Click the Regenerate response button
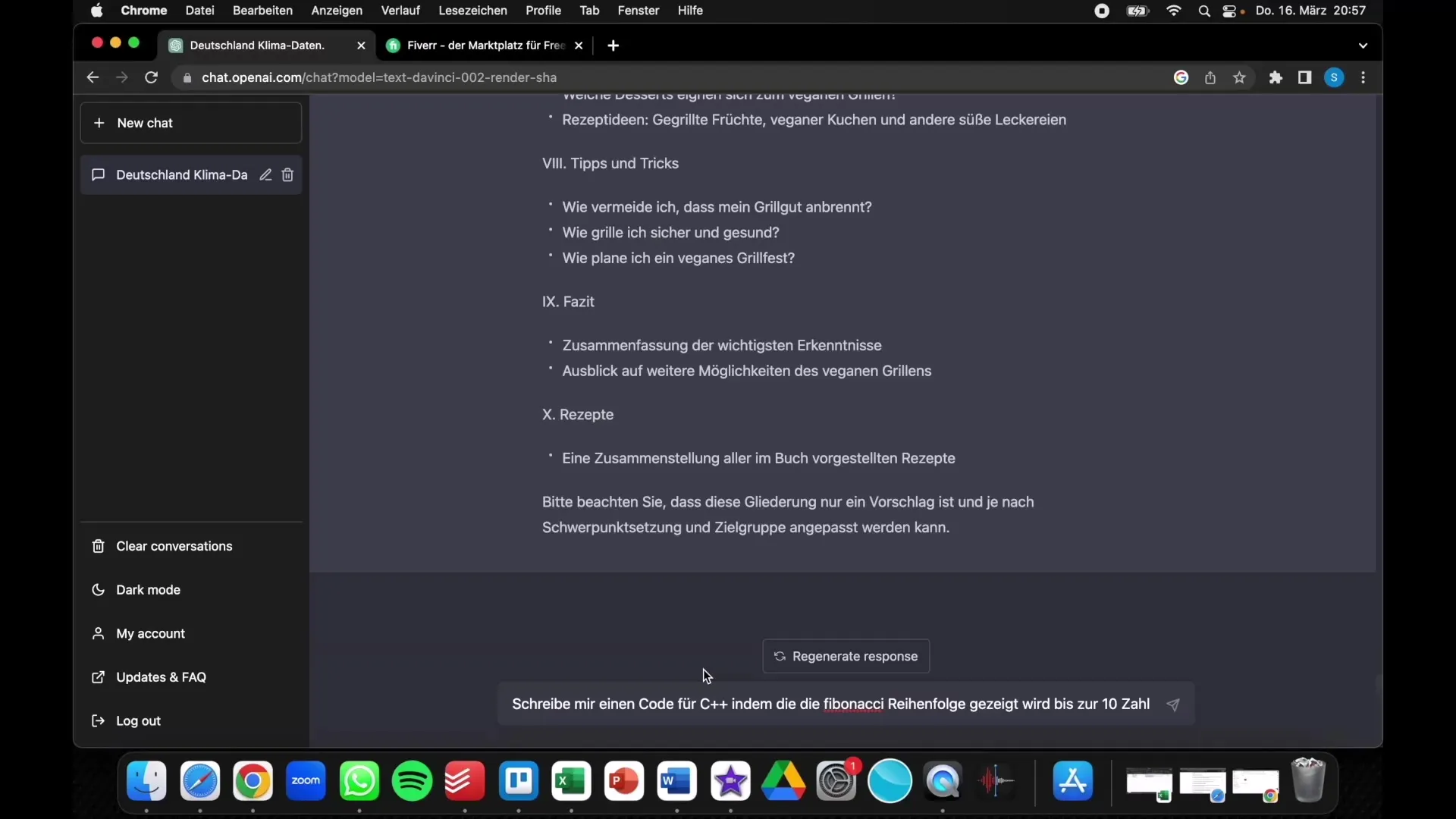Viewport: 1456px width, 819px height. click(846, 656)
